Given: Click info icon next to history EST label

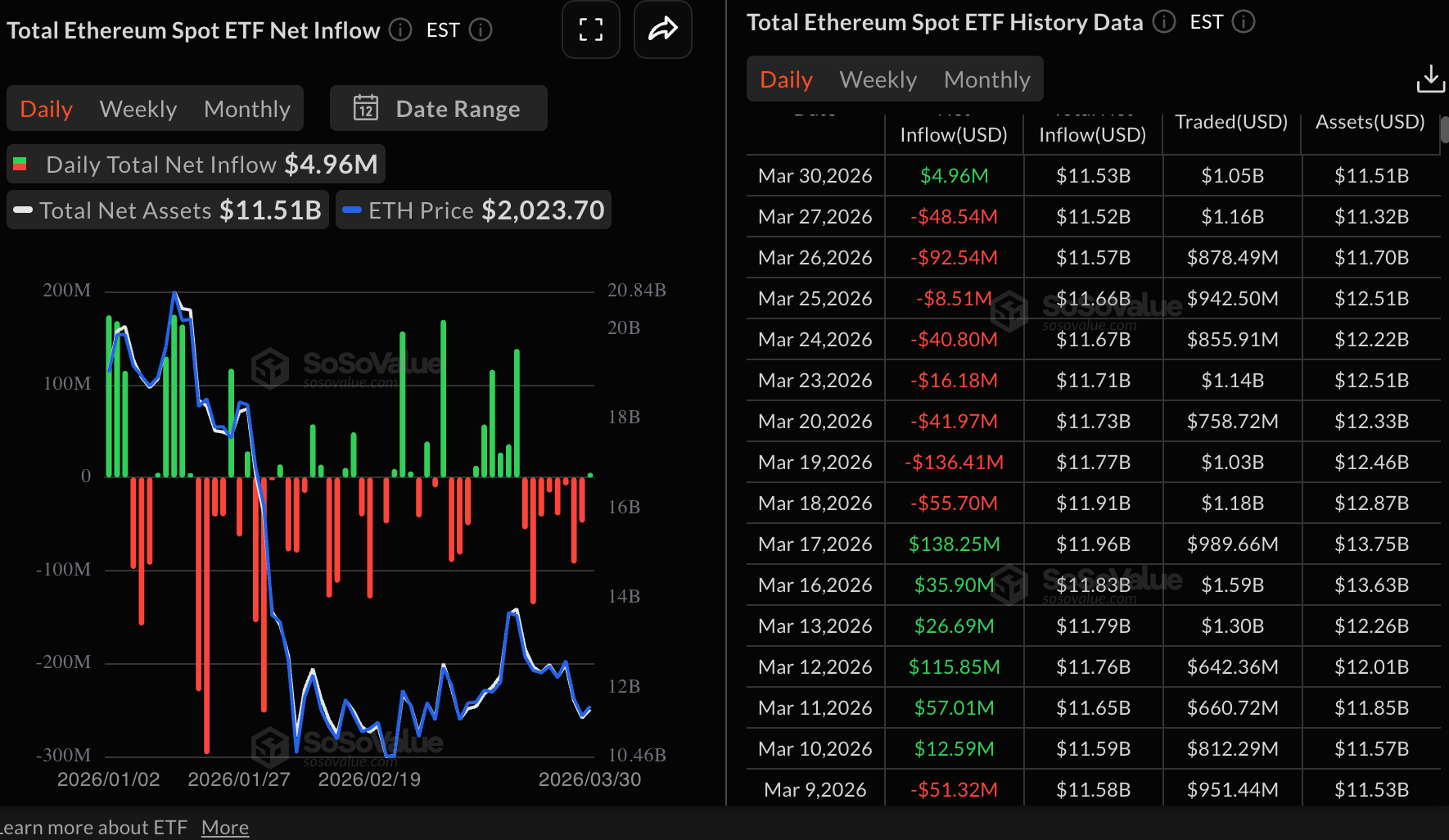Looking at the screenshot, I should coord(1243,22).
